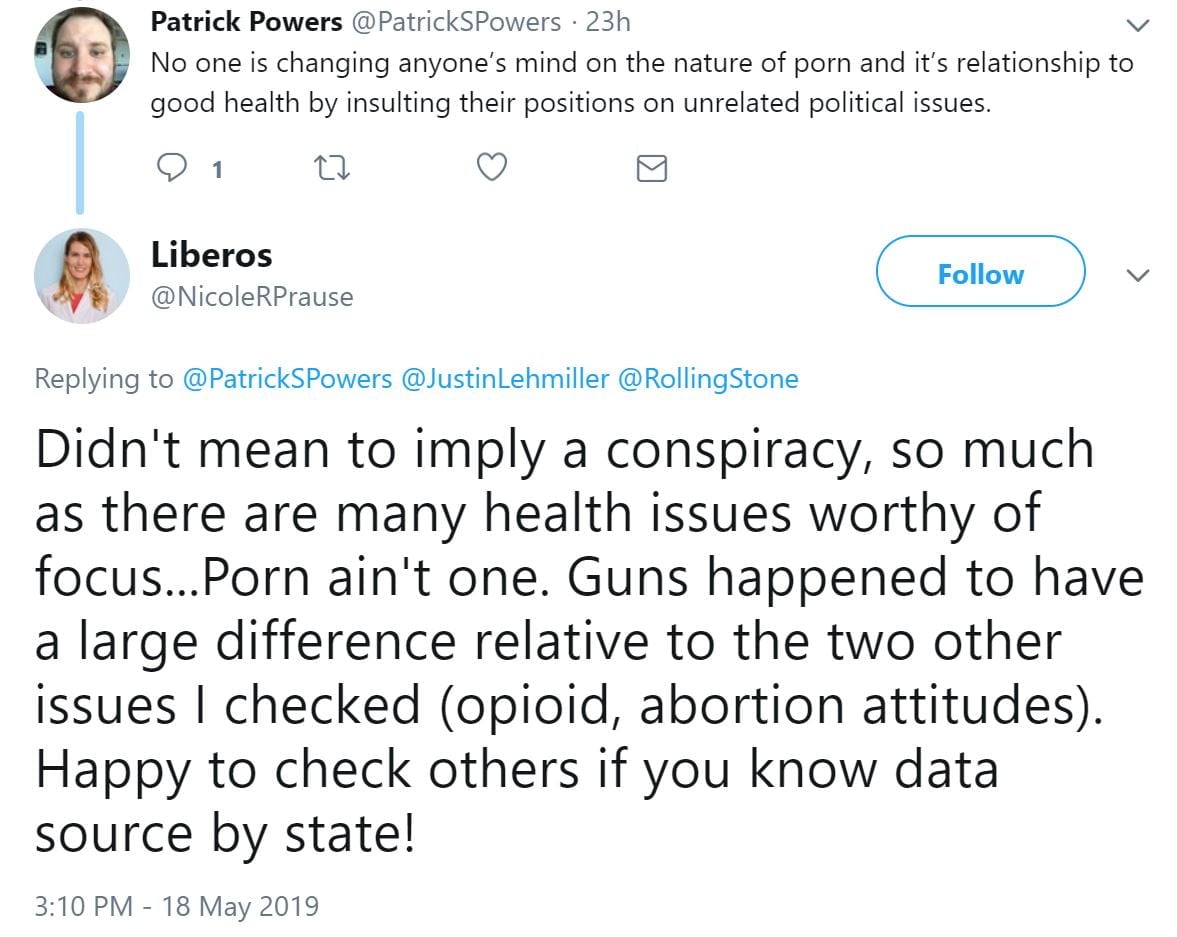1177x937 pixels.
Task: Click the 23h tweet timestamp
Action: click(606, 22)
